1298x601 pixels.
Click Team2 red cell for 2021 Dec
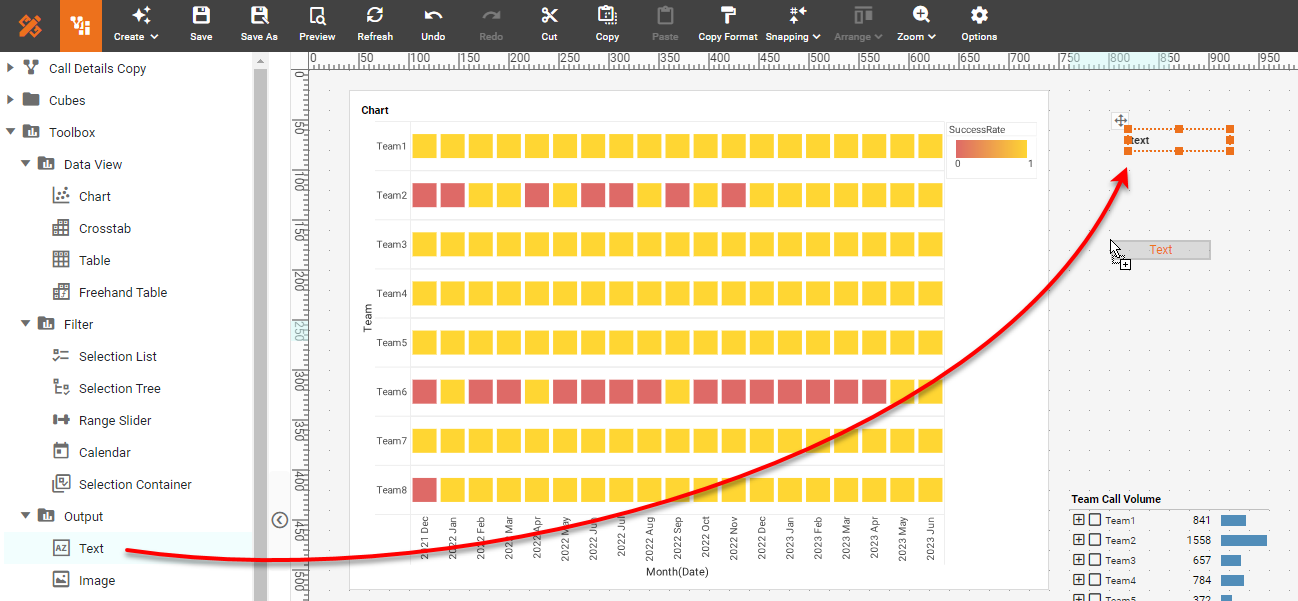(x=424, y=195)
